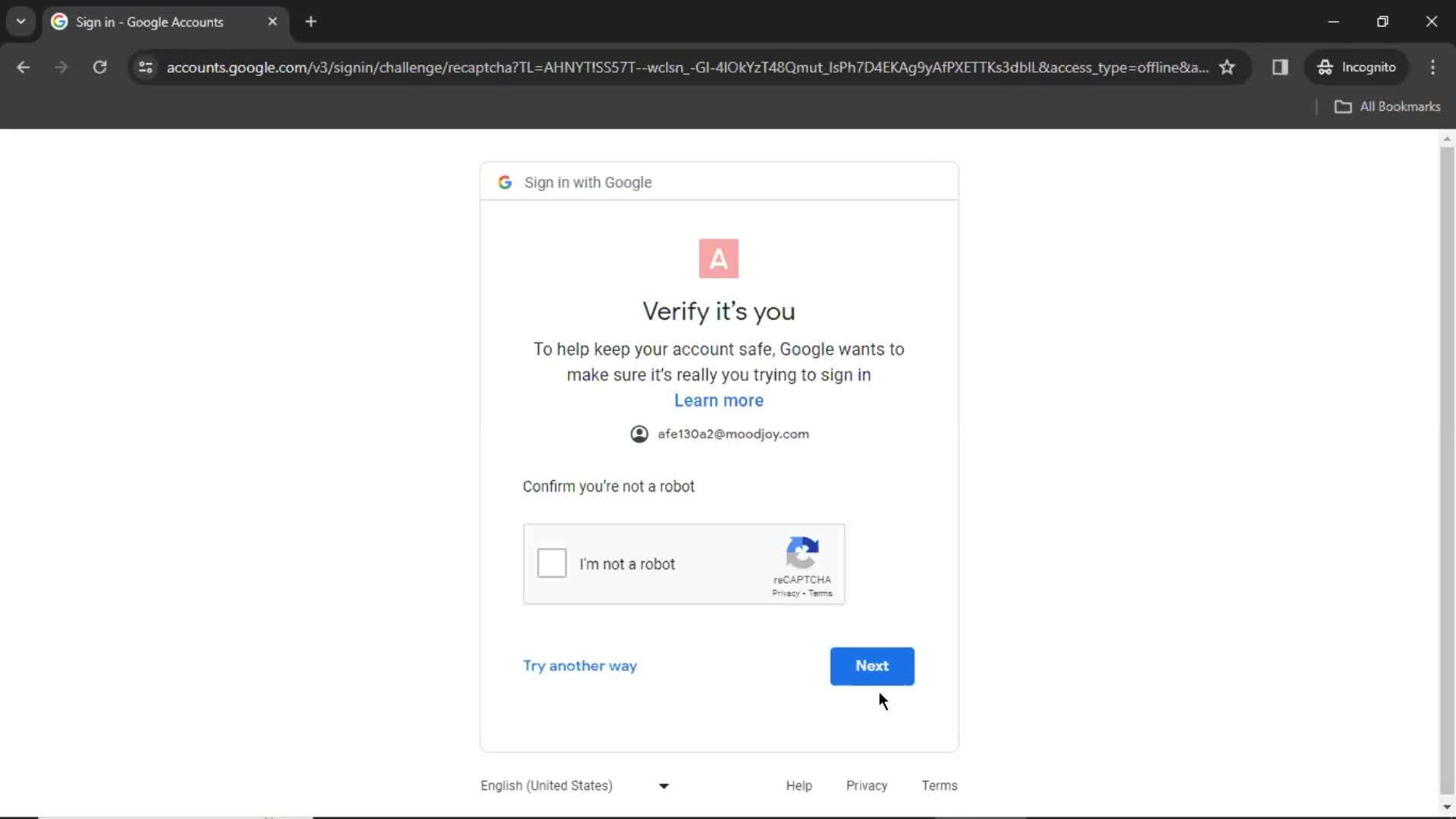Enable the reCAPTCHA verification checkbox

click(x=553, y=564)
